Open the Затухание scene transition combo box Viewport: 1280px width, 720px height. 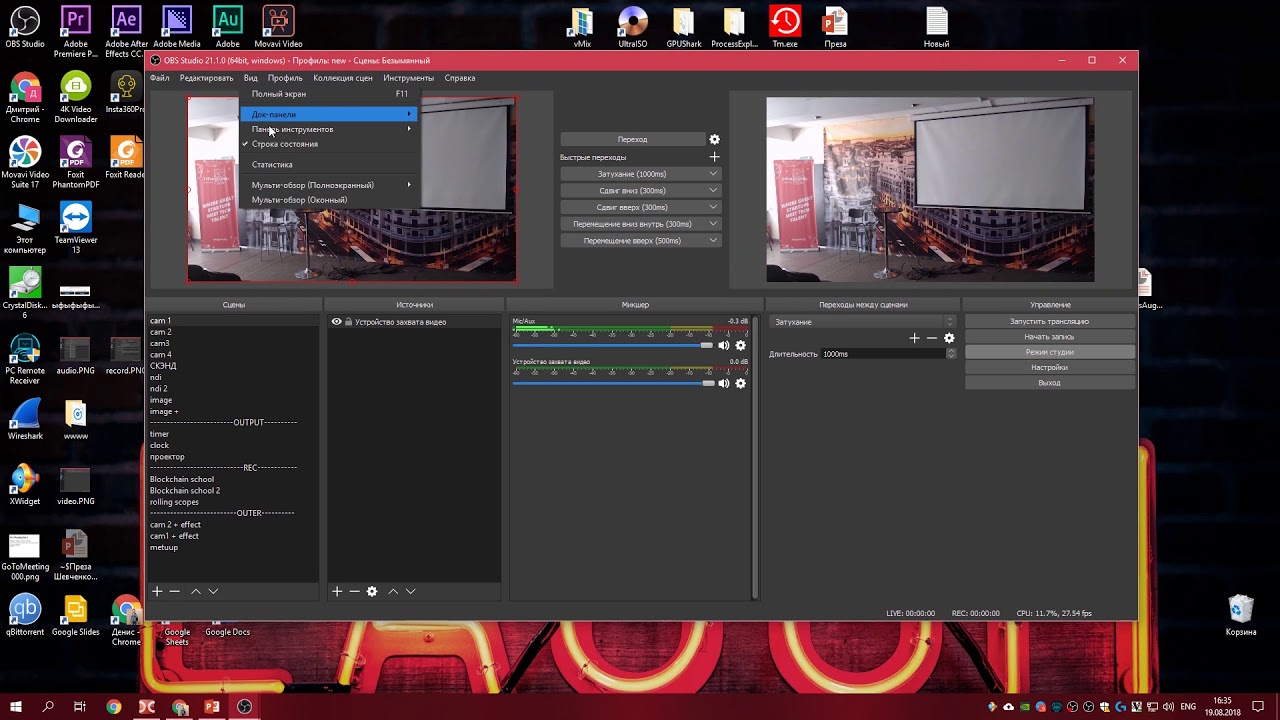(x=863, y=322)
